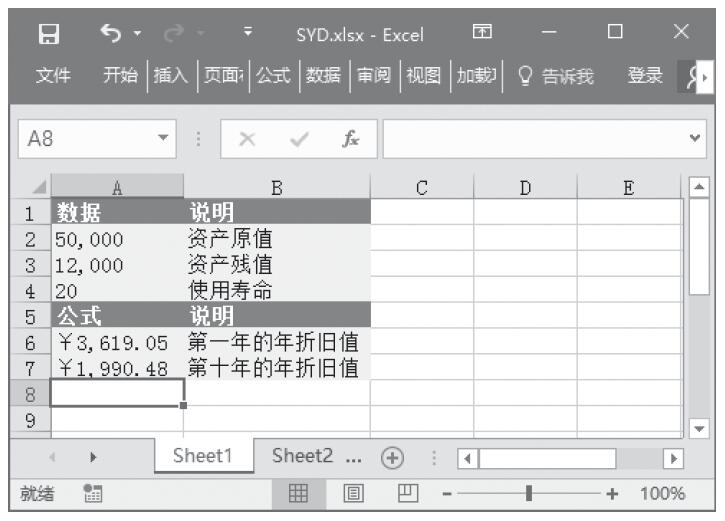Image resolution: width=725 pixels, height=521 pixels.
Task: Click the 告诉我 search box
Action: [558, 75]
